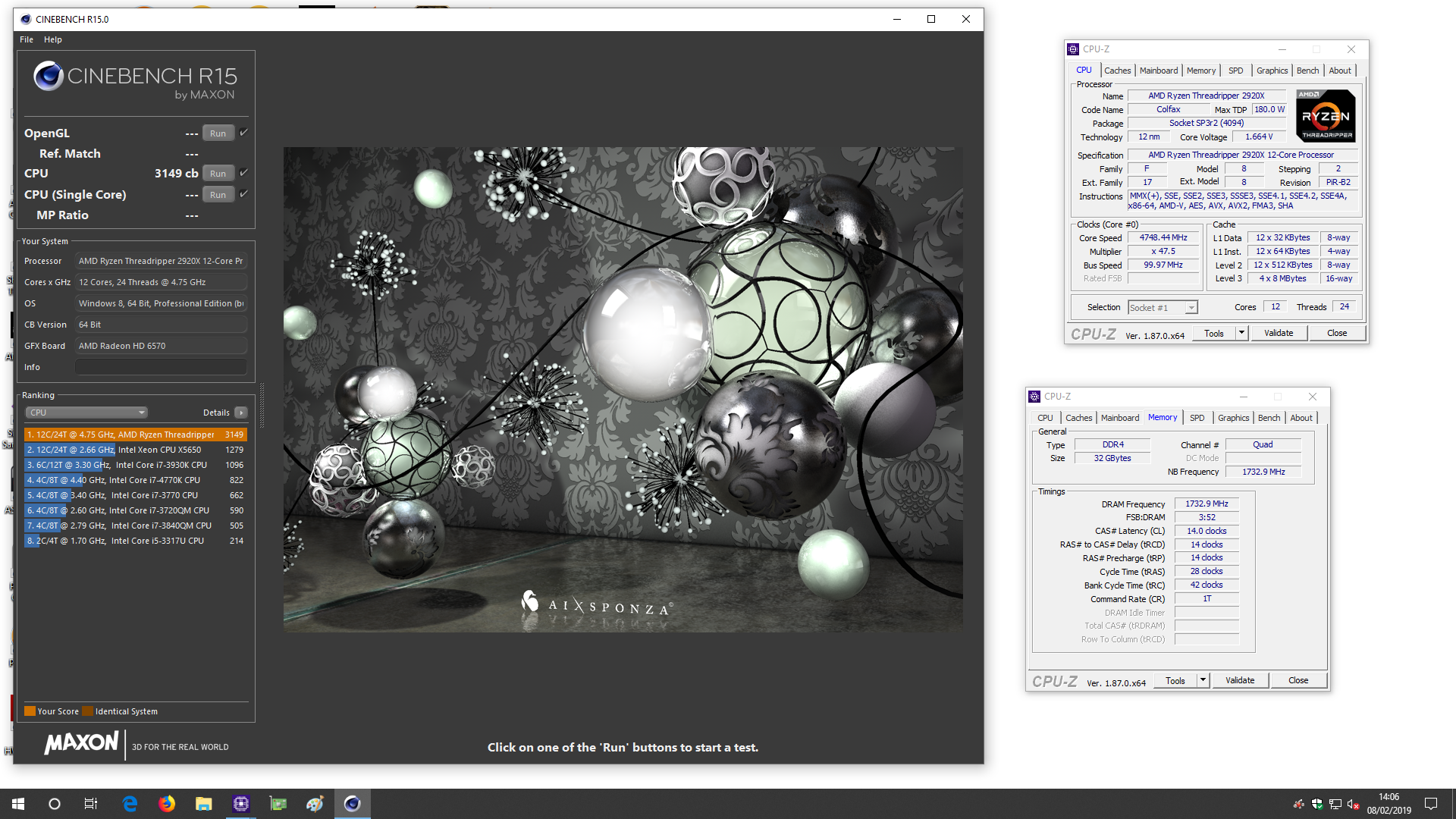This screenshot has height=819, width=1456.
Task: Open Task View on the taskbar
Action: point(91,804)
